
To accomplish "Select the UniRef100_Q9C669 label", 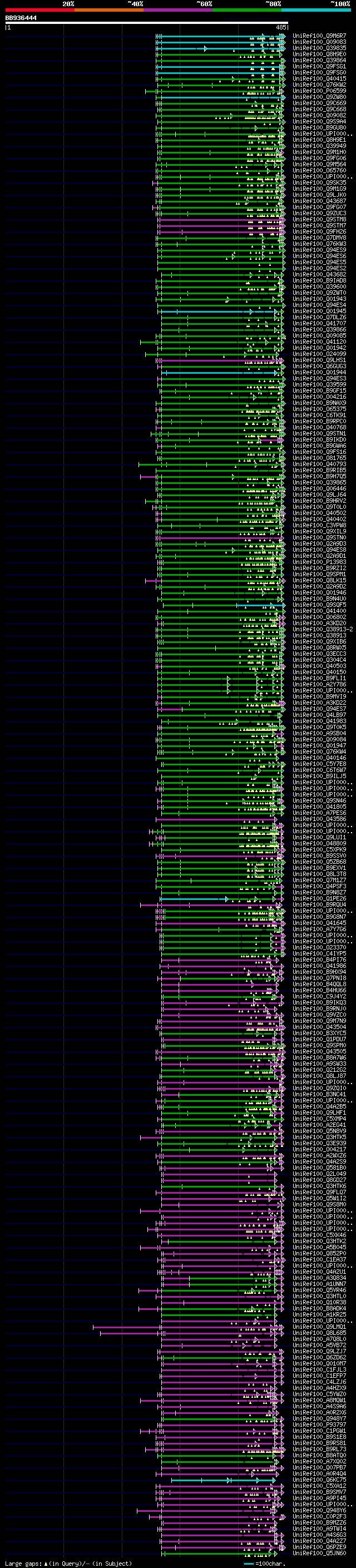I will (319, 103).
